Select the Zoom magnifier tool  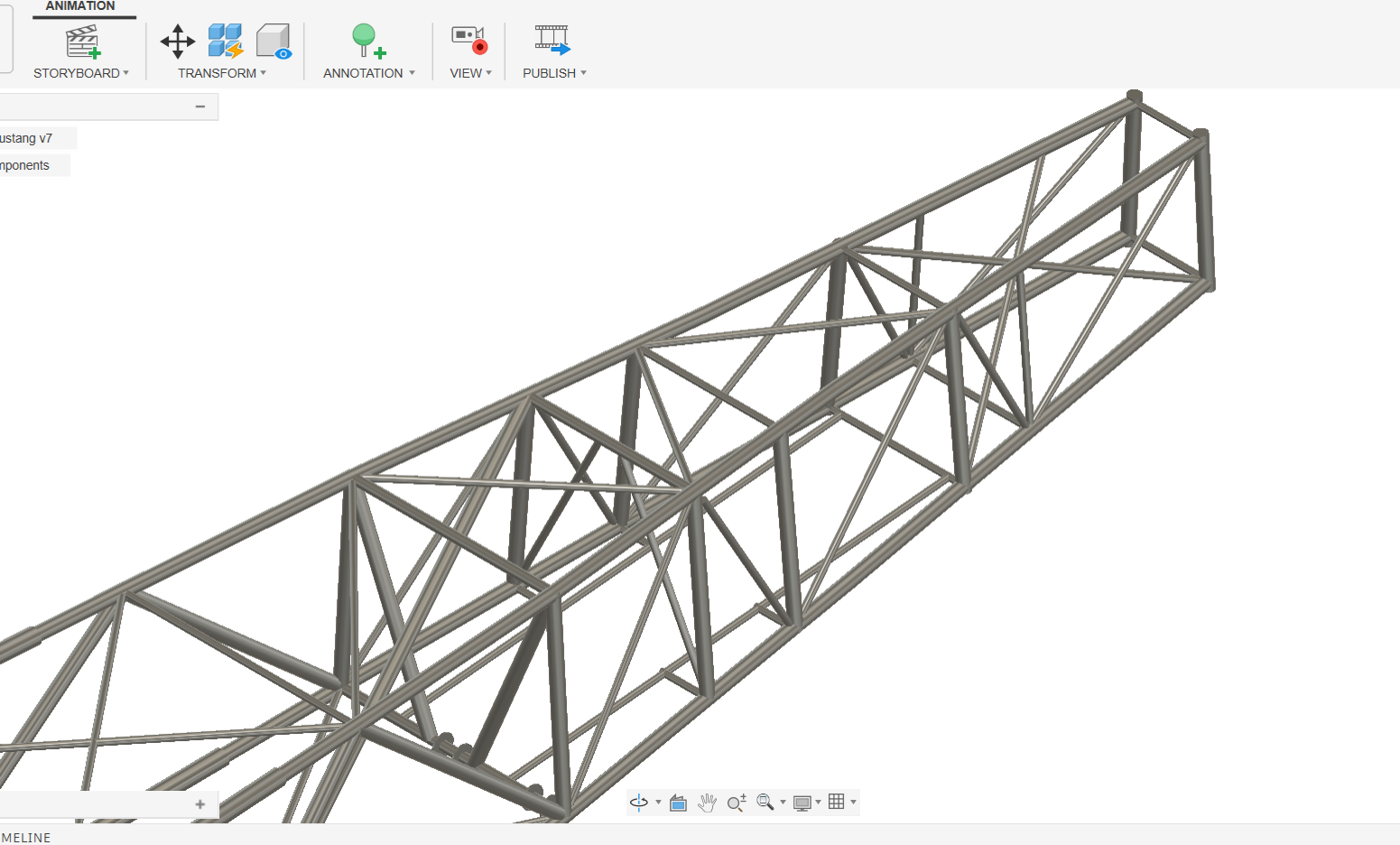click(x=737, y=803)
